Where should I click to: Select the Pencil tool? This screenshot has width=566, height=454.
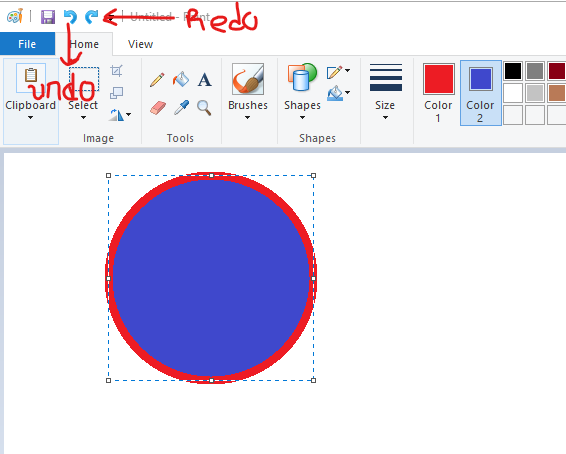pos(157,80)
